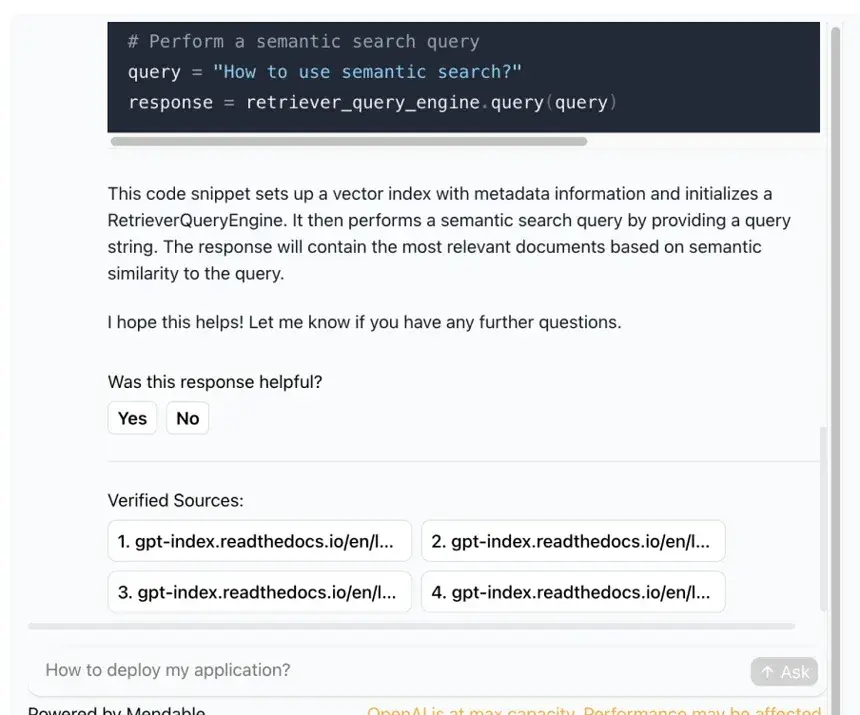Open verified source 2 gpt-index link
This screenshot has height=715, width=860.
coord(573,541)
